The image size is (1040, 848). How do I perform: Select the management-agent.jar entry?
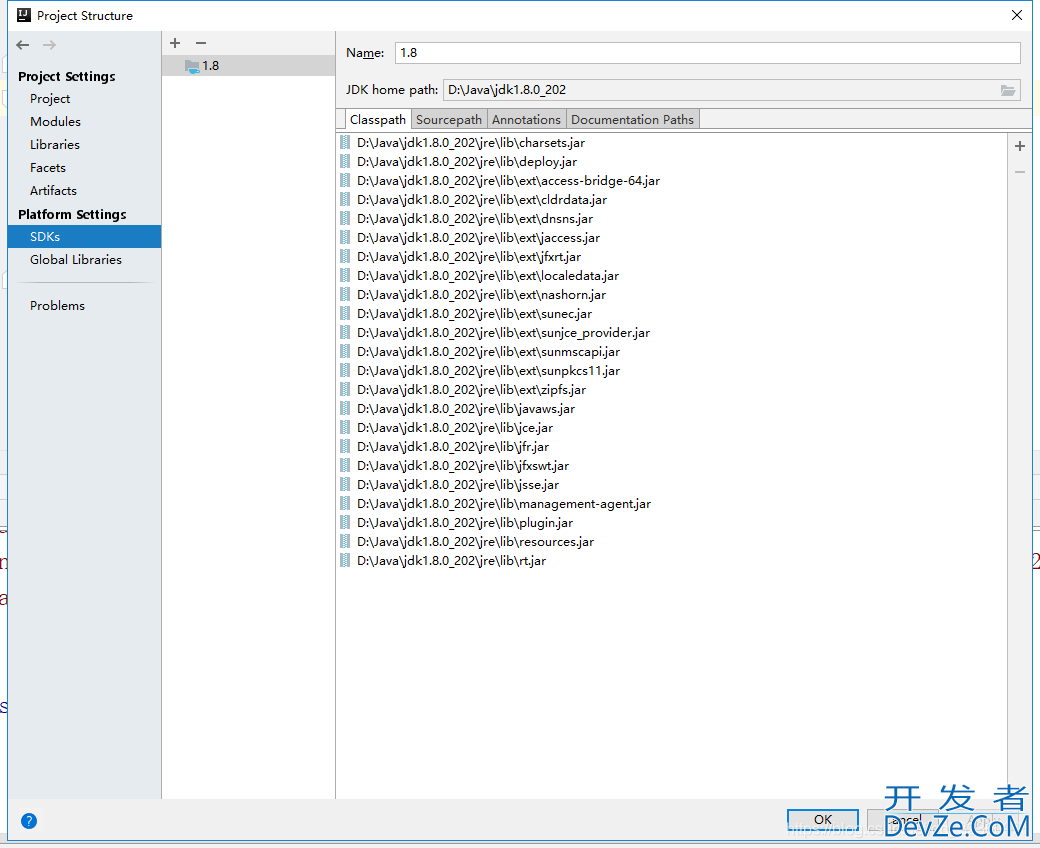point(504,504)
